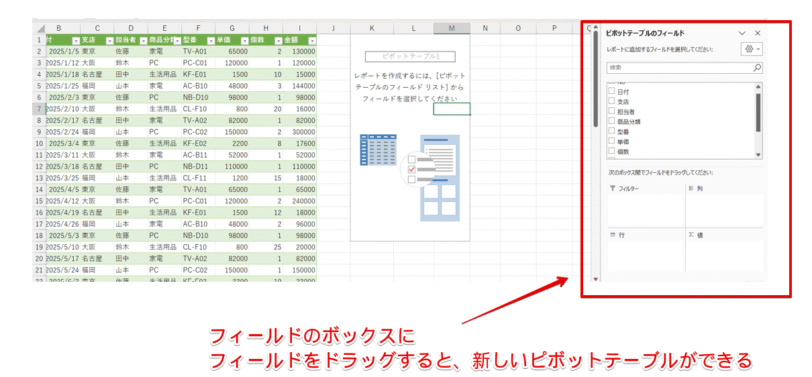Viewport: 812px width, 377px height.
Task: Open the filter dropdown on the 金額 header
Action: pos(312,40)
